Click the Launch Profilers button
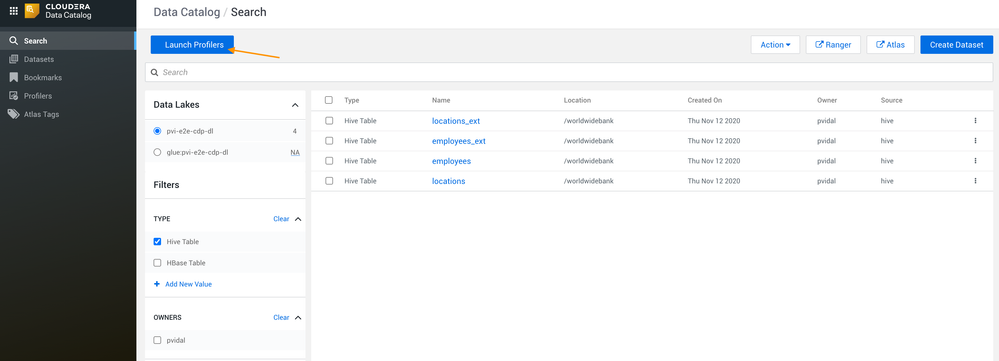999x361 pixels. 192,45
